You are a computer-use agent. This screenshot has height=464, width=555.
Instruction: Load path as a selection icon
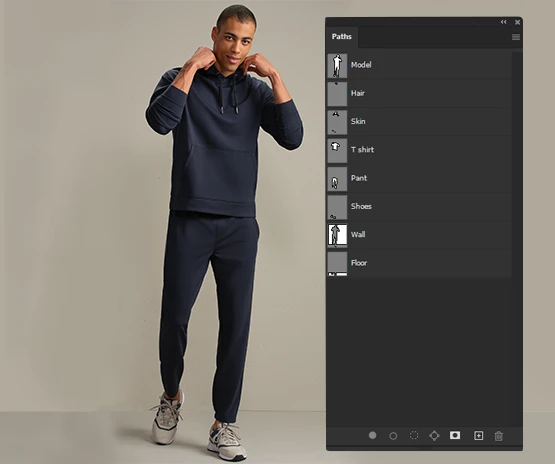(x=413, y=435)
